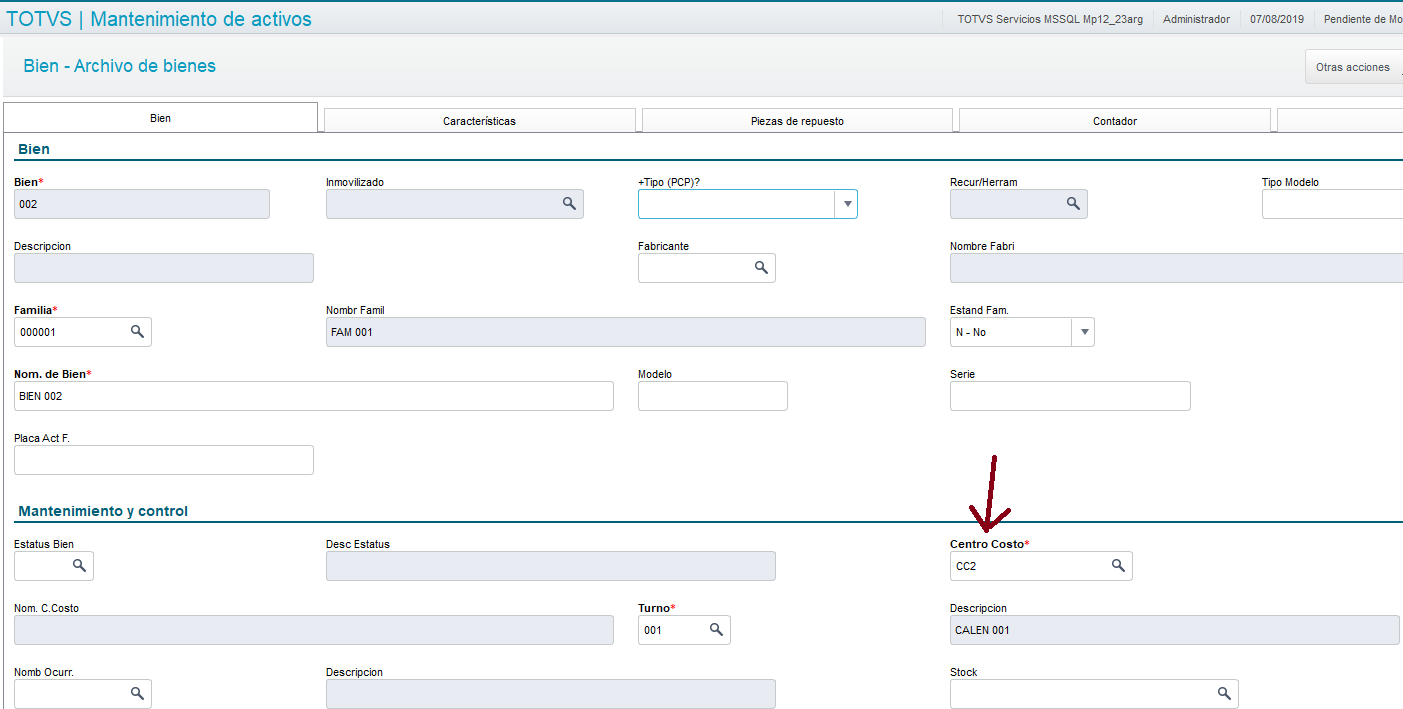Click the Administrador user label
The width and height of the screenshot is (1403, 709).
[x=1196, y=19]
